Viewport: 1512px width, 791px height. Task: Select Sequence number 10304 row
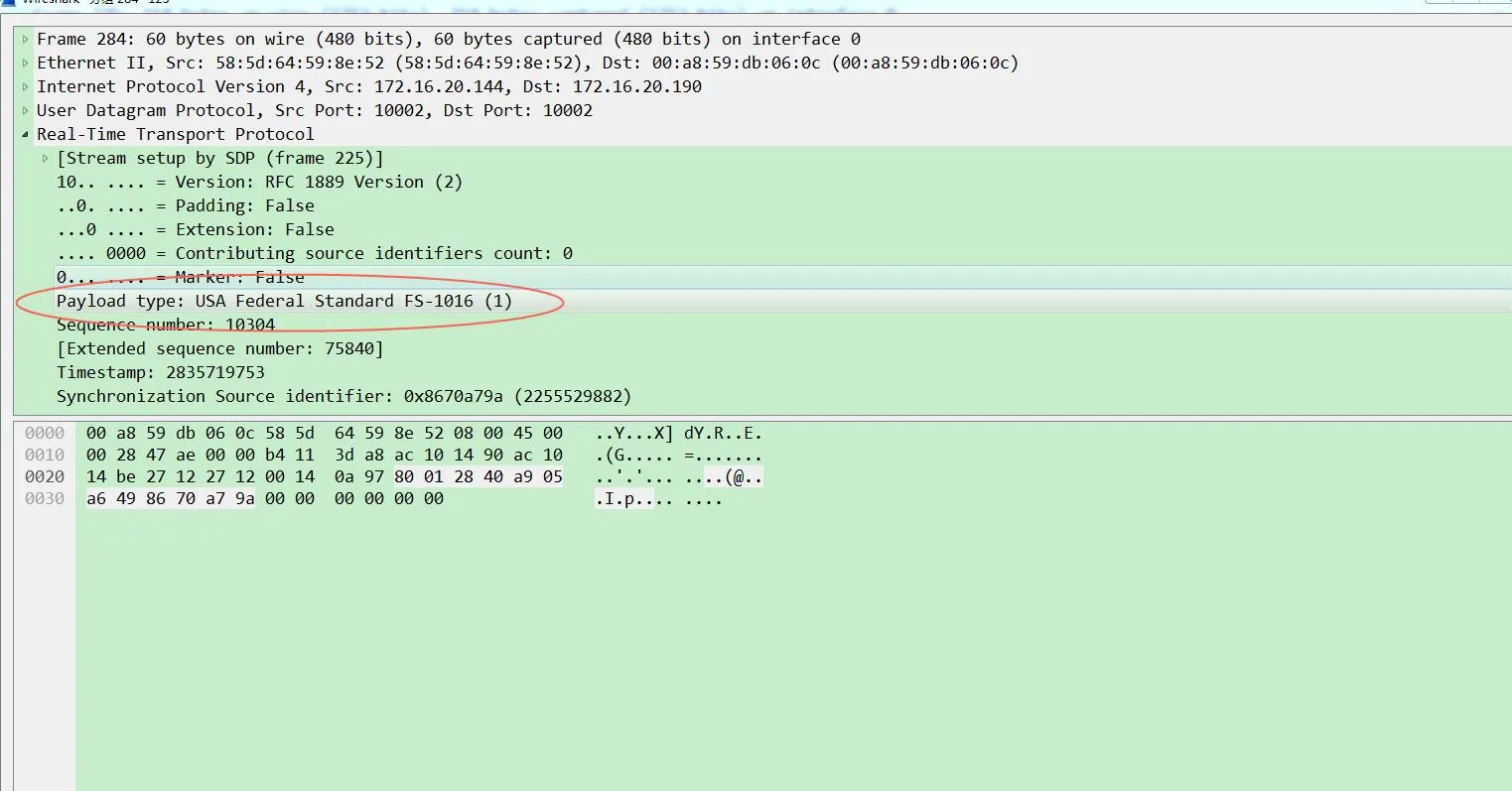[x=166, y=325]
